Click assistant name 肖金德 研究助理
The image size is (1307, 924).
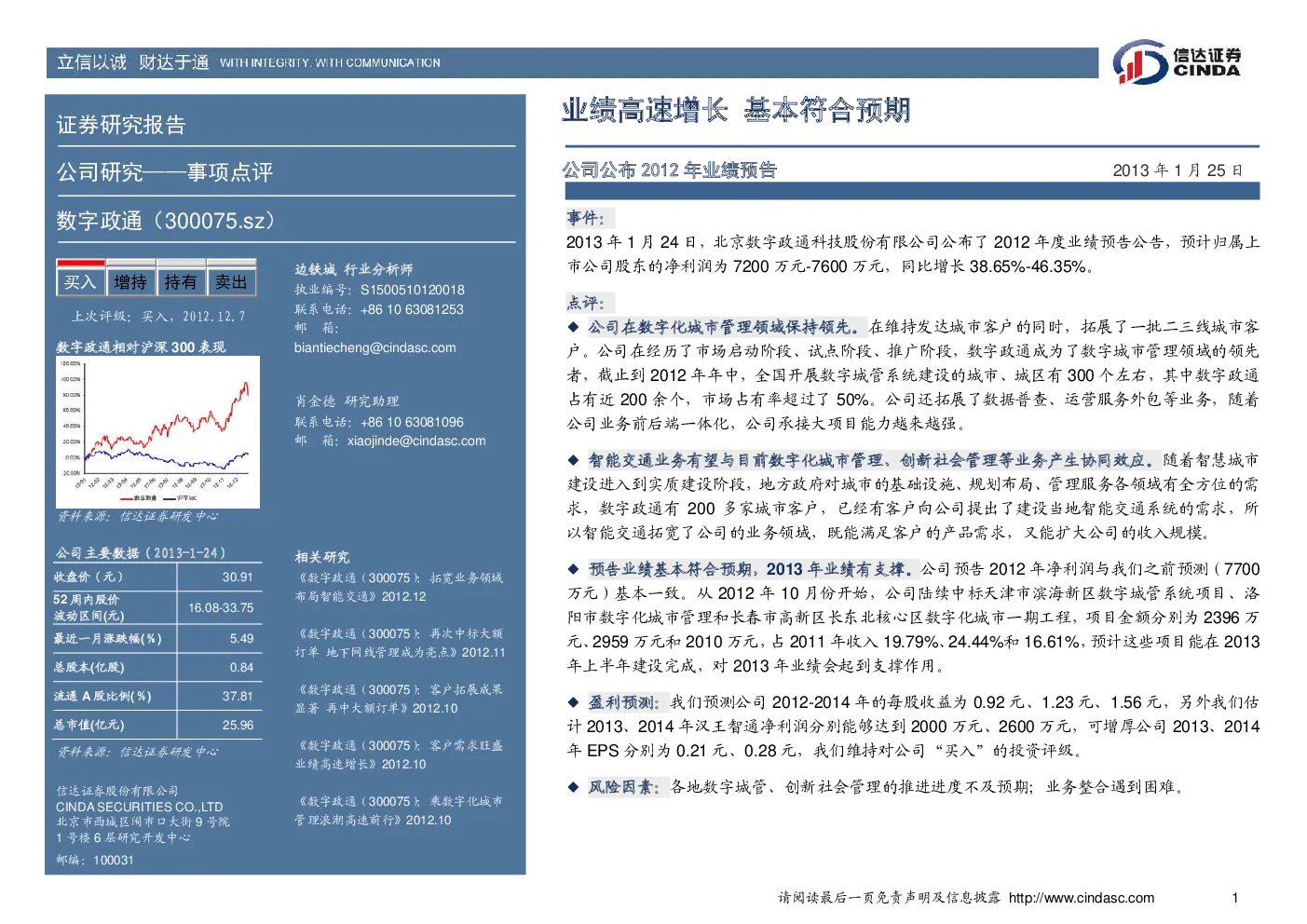[347, 401]
